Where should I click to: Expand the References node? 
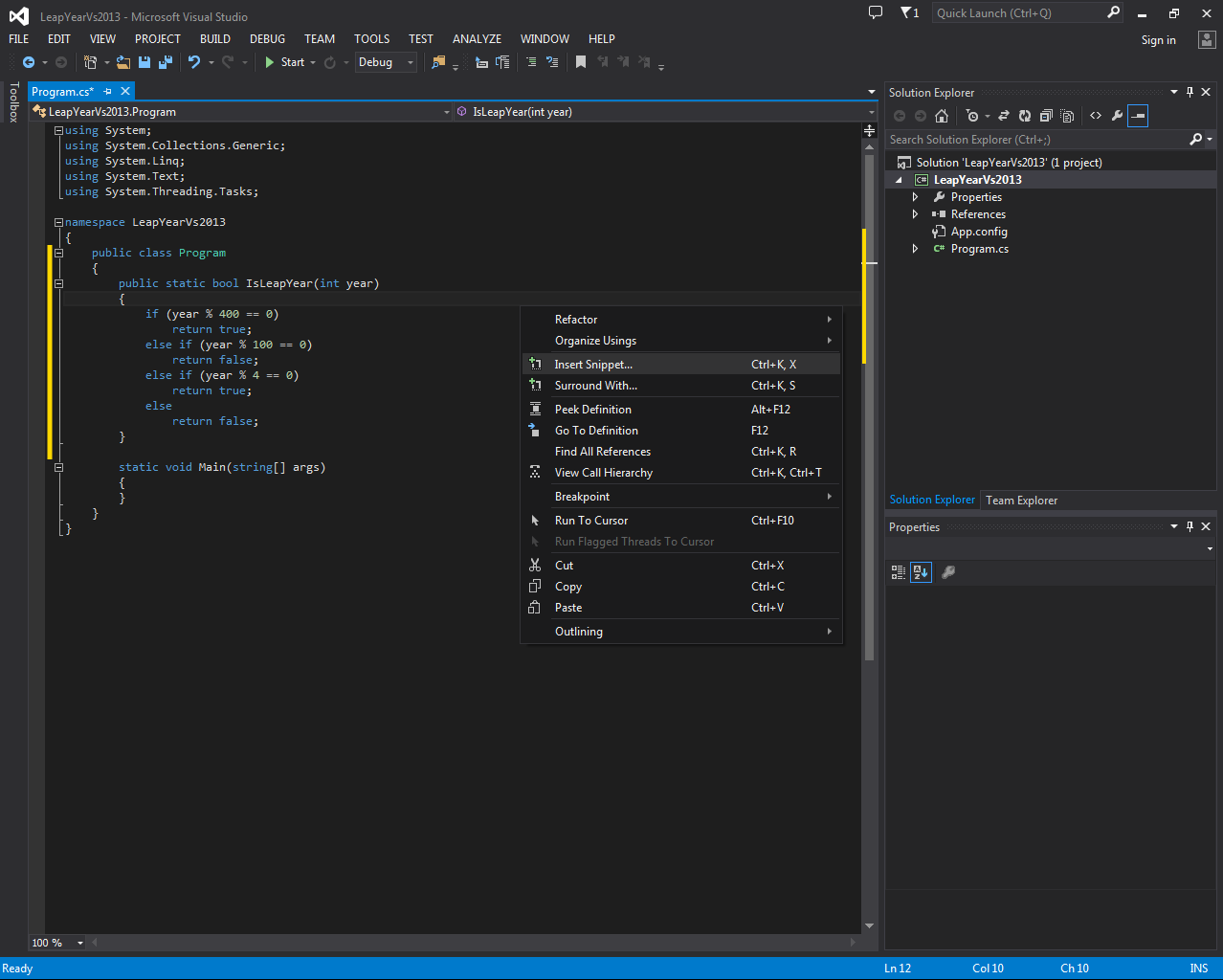click(x=915, y=213)
